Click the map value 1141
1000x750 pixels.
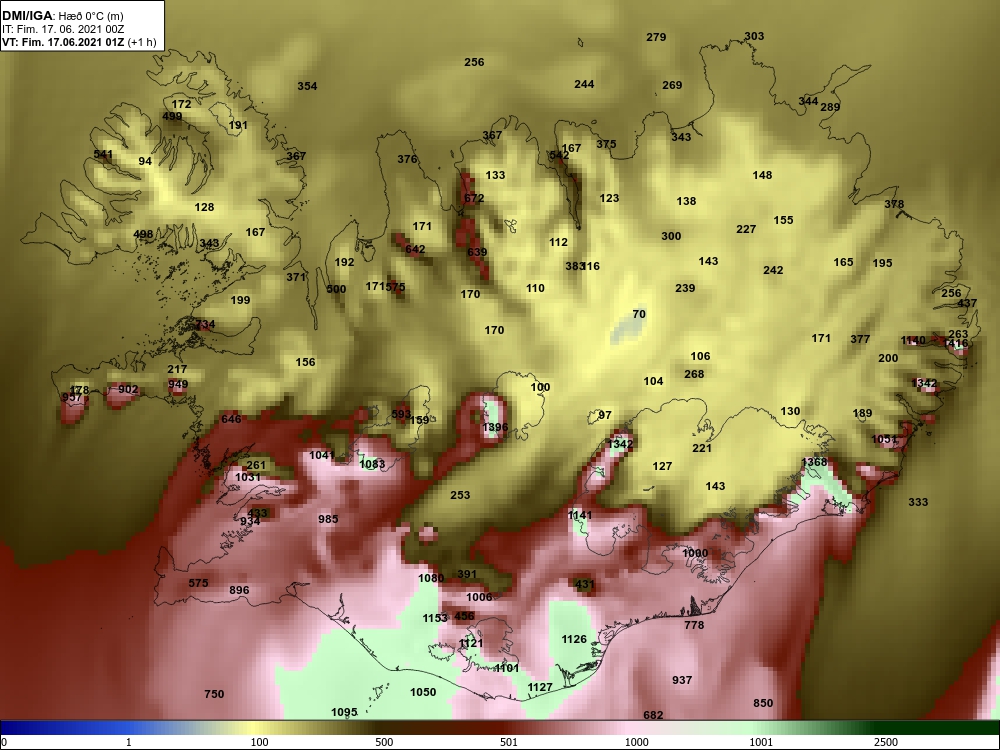[580, 515]
